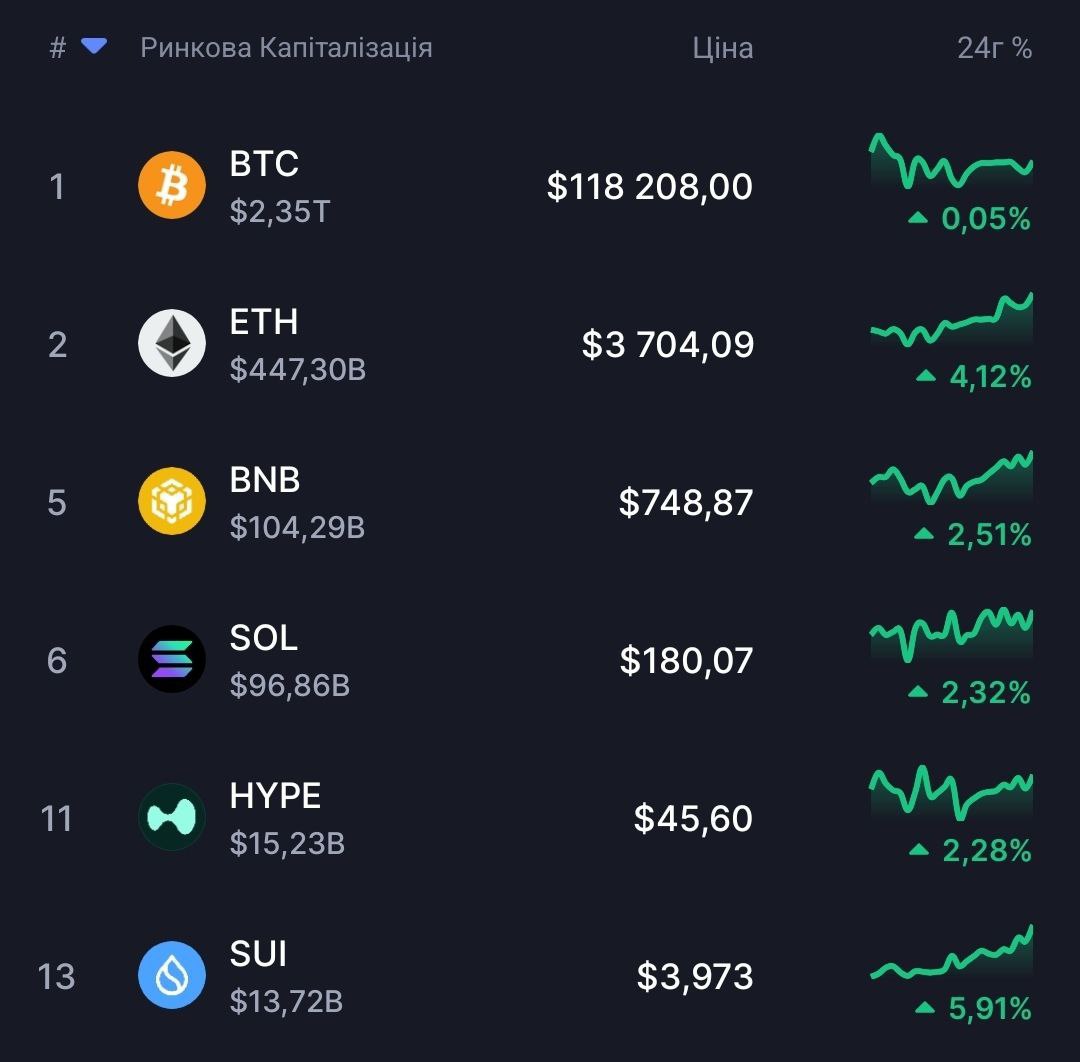The width and height of the screenshot is (1080, 1062).
Task: View the SUI 24-hour sparkline chart
Action: 951,952
